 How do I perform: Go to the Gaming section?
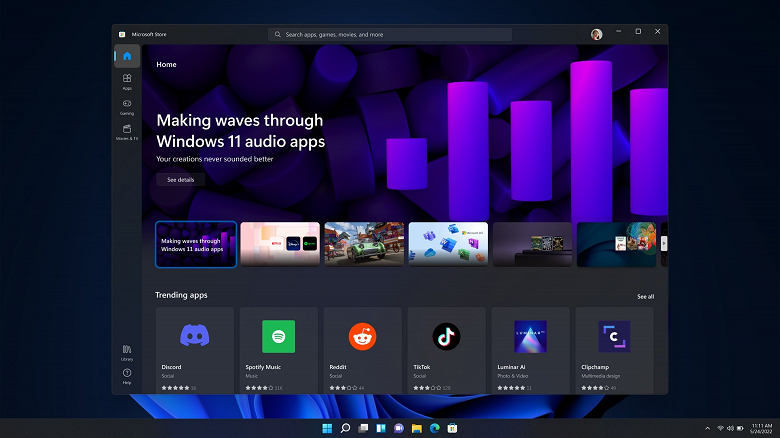point(127,107)
